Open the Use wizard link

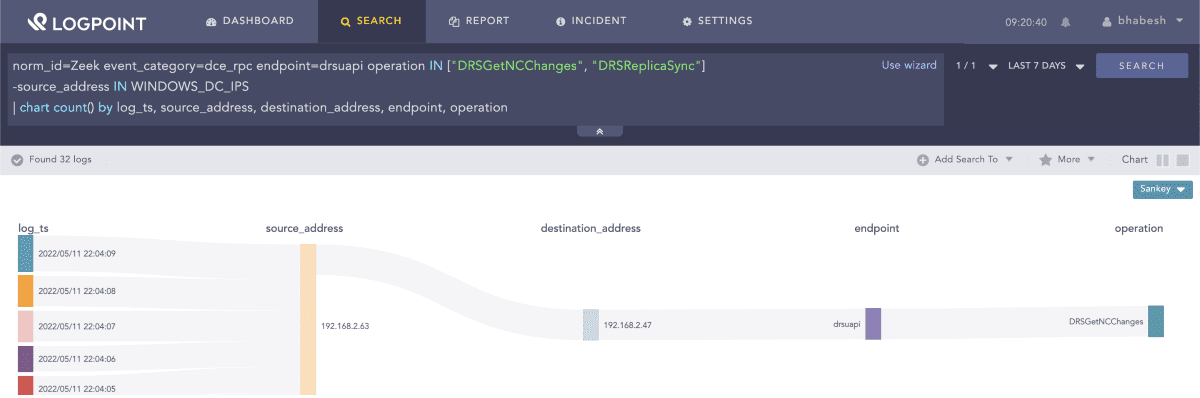[x=909, y=65]
